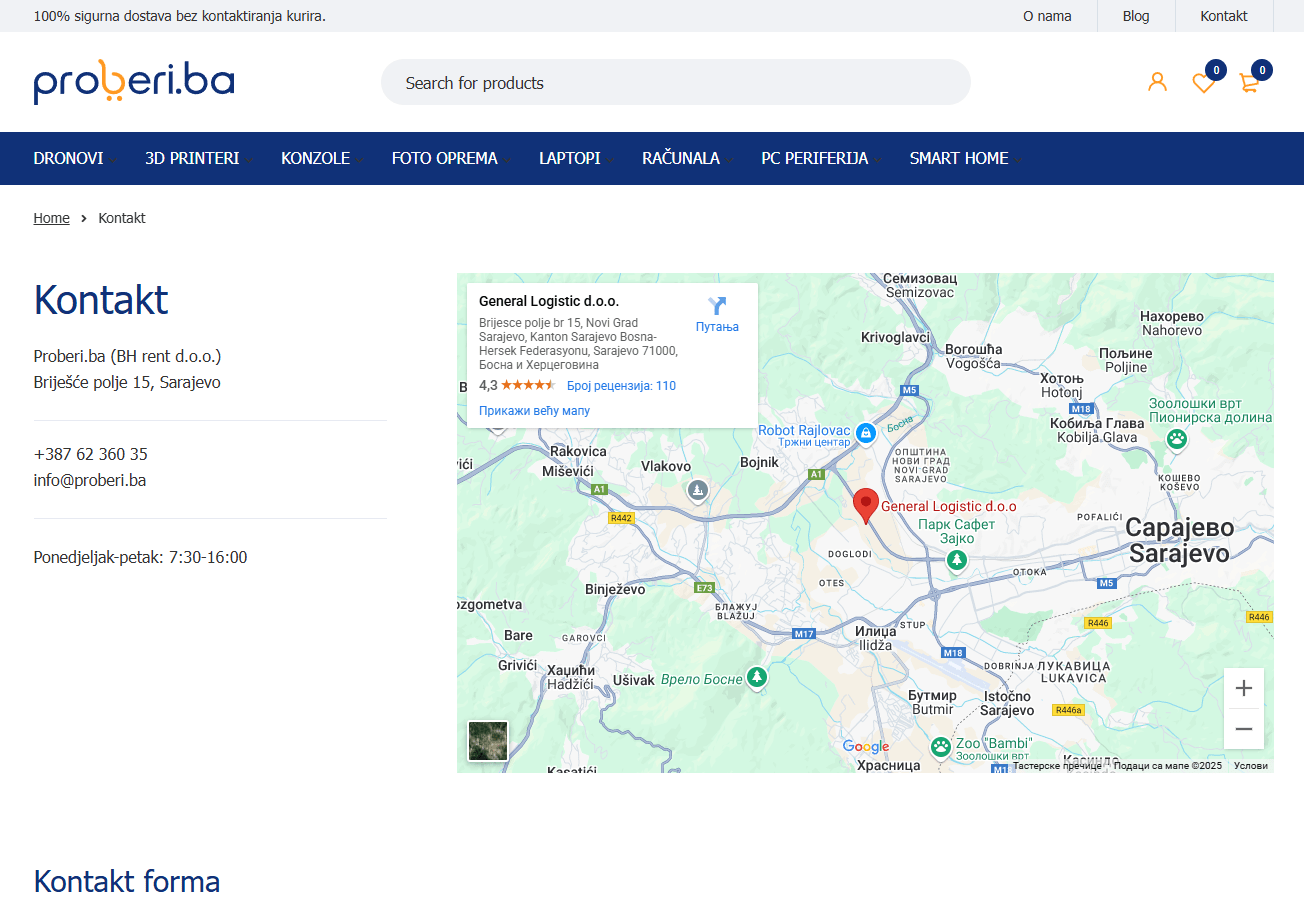Image resolution: width=1304 pixels, height=917 pixels.
Task: Click the Врело Босне park marker
Action: tap(758, 678)
